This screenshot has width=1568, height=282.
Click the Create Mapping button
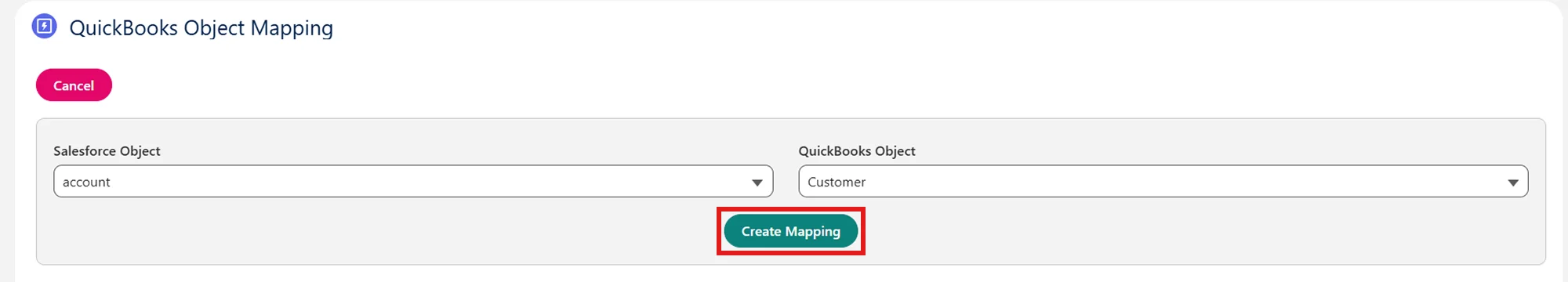791,231
